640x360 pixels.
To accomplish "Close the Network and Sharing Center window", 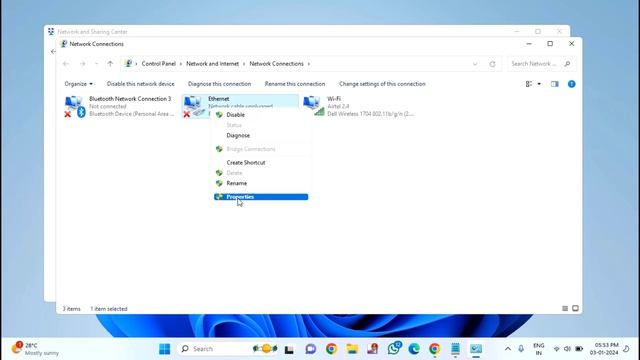I will [x=560, y=31].
